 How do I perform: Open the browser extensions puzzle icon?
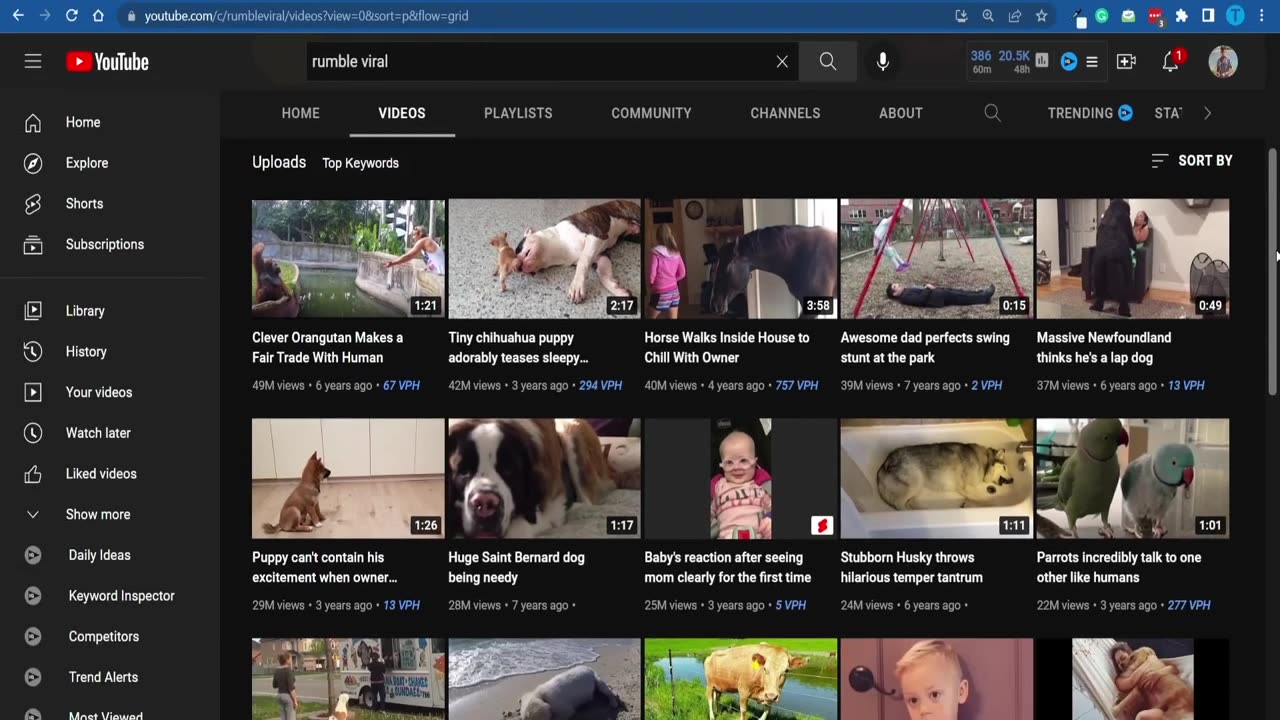tap(1181, 16)
